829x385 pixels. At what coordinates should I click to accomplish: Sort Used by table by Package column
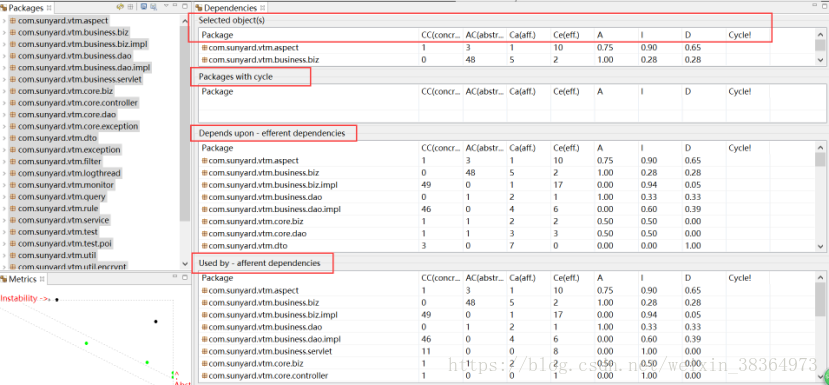click(309, 278)
